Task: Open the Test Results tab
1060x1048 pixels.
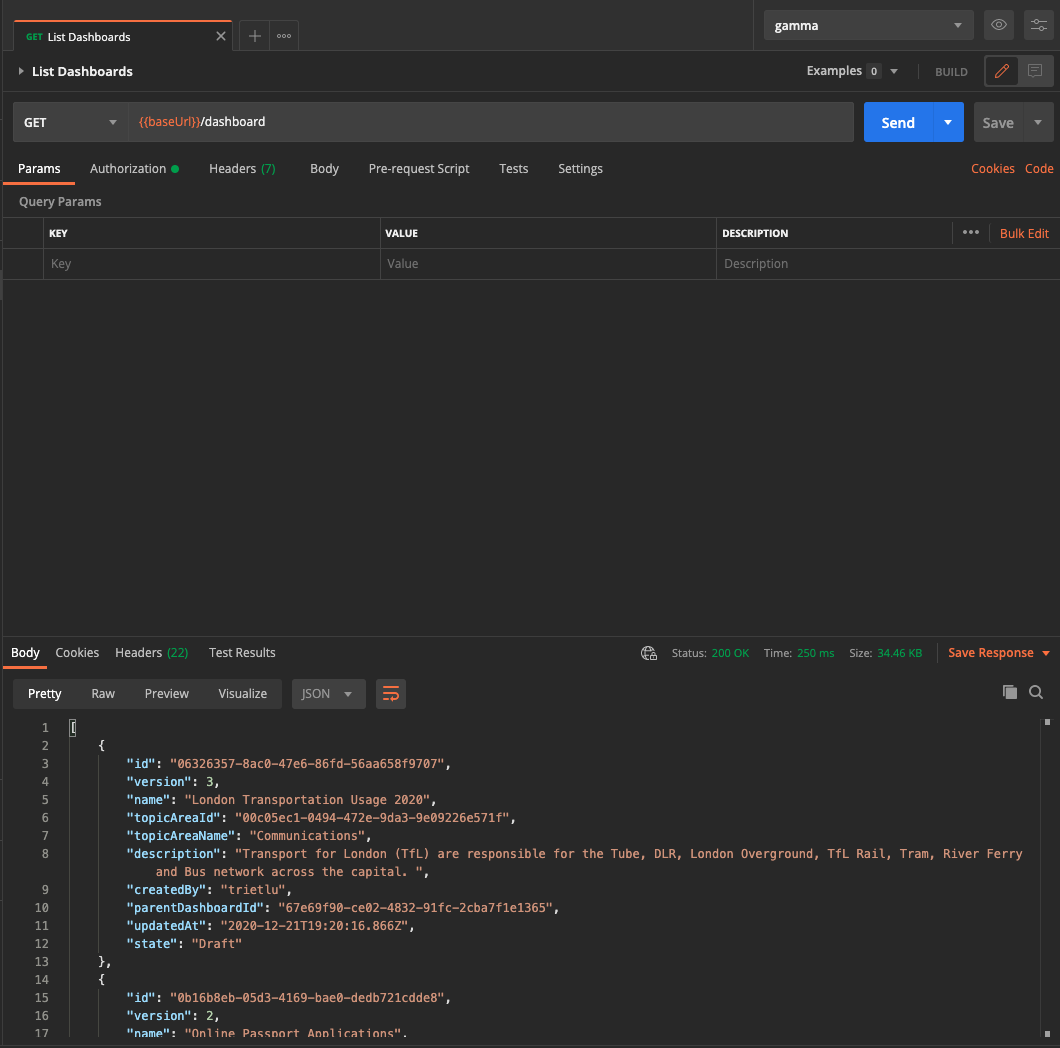Action: click(242, 652)
